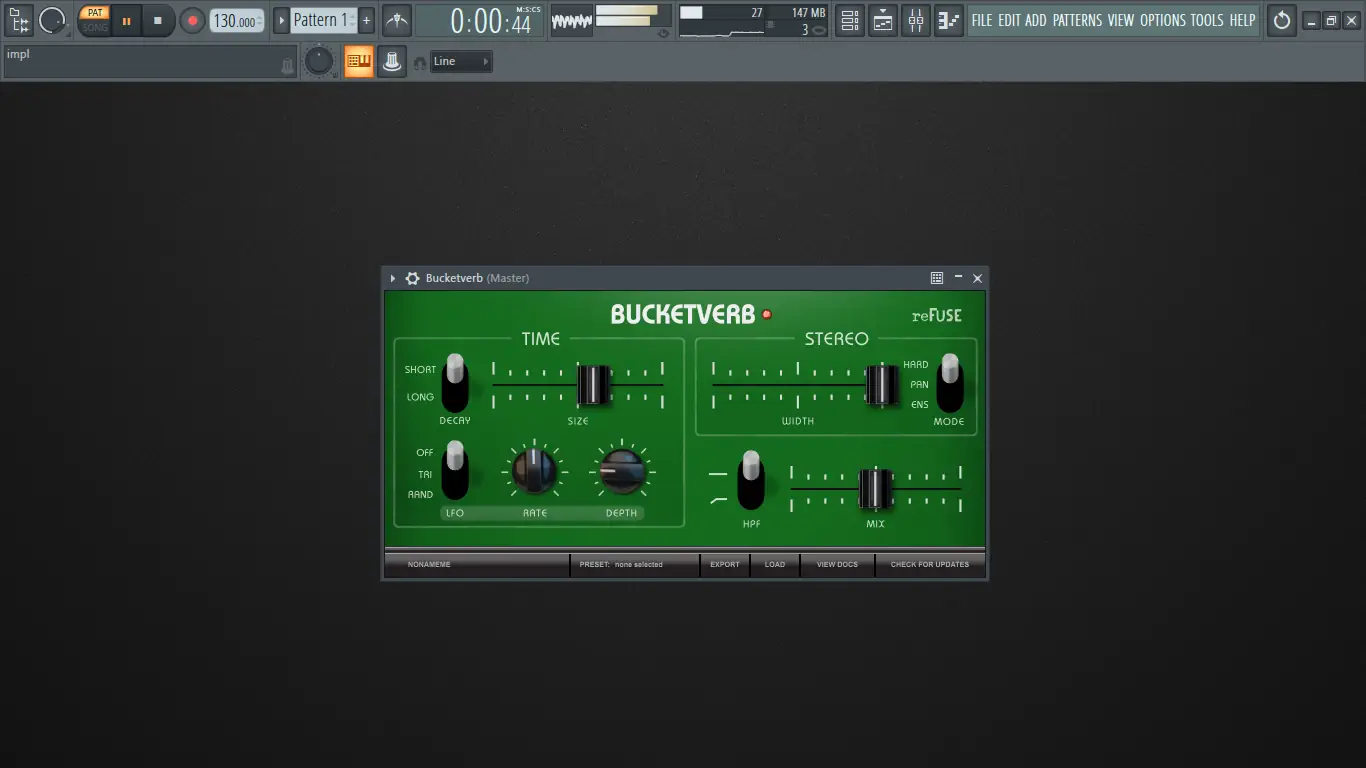Click CHECK FOR UPDATES button

[930, 564]
